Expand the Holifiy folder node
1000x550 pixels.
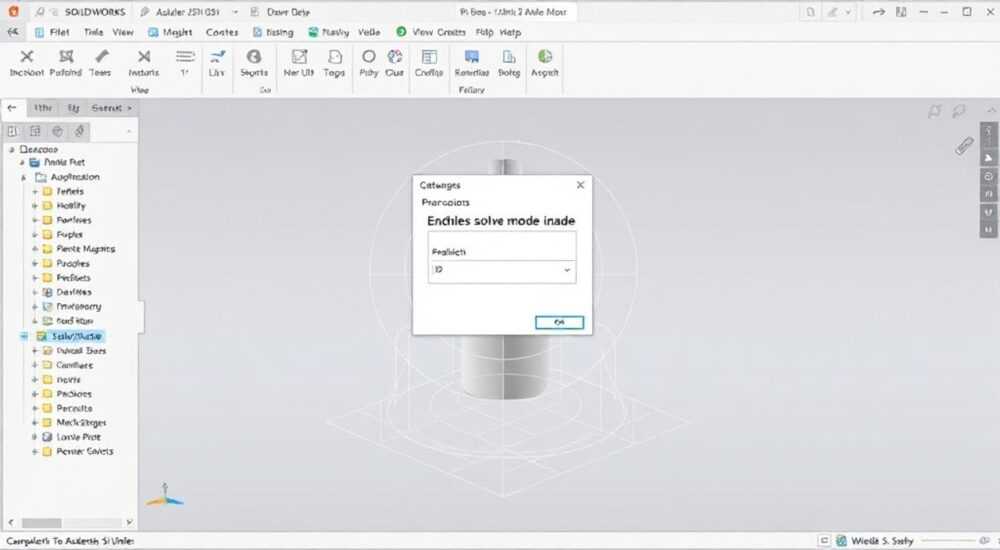[35, 205]
